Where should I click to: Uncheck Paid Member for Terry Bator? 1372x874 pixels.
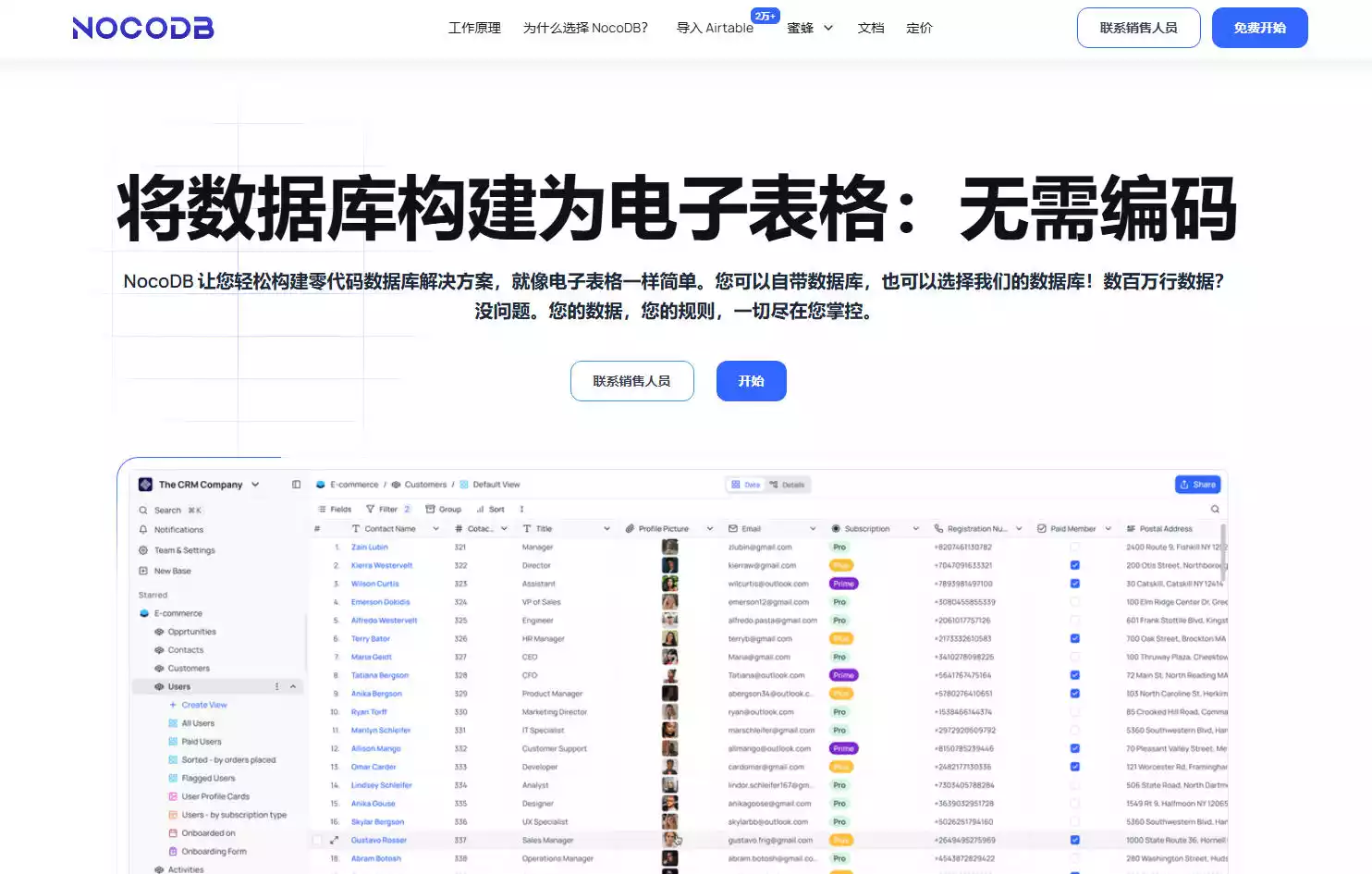(1074, 639)
